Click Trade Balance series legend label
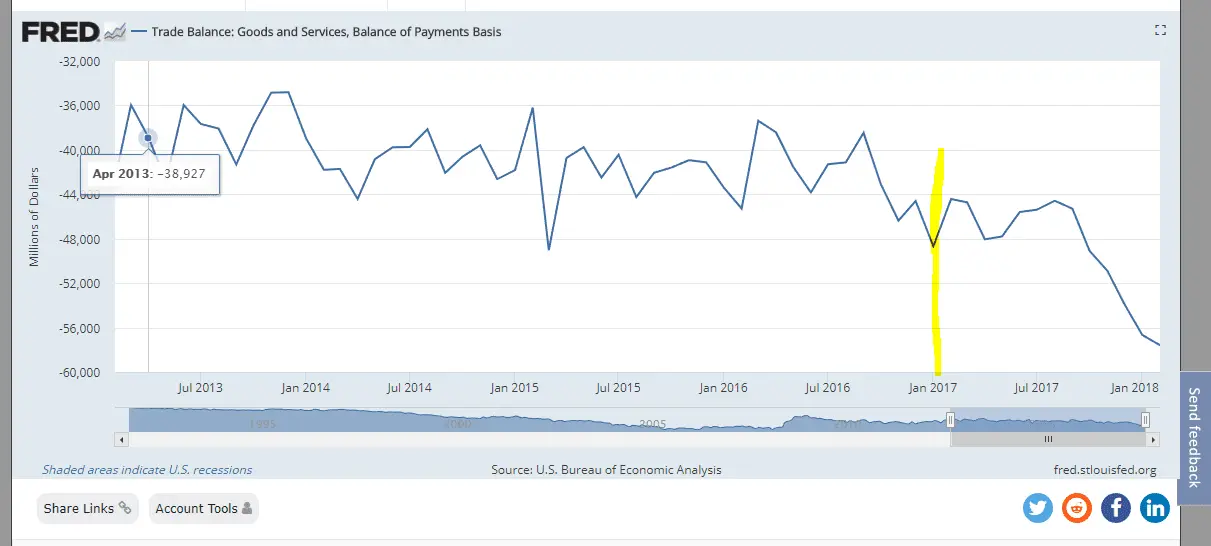The image size is (1211, 546). (x=326, y=32)
